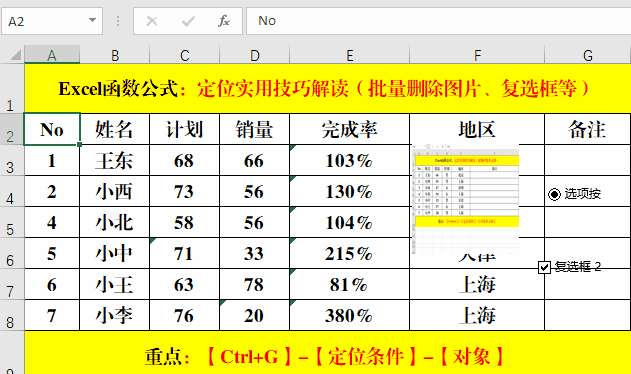Select the cell with name 小西

click(115, 191)
